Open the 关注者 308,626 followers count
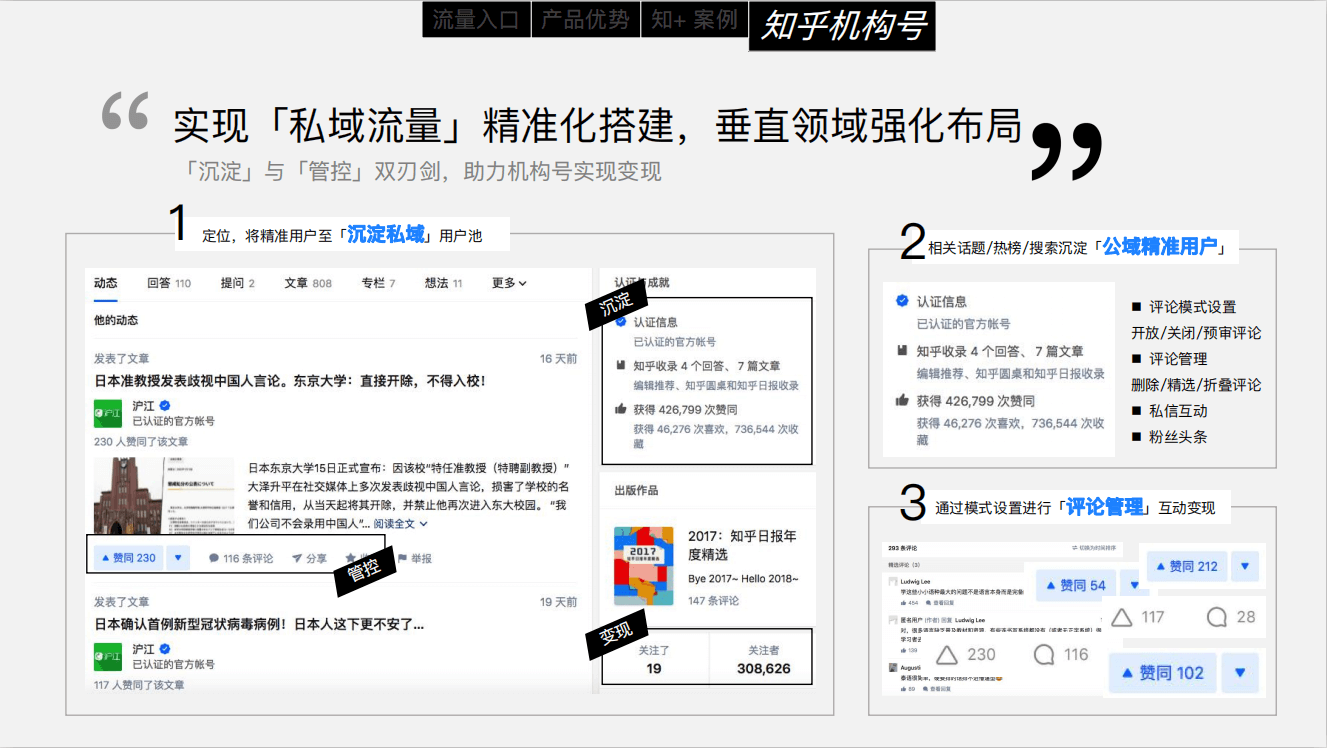 pos(762,659)
